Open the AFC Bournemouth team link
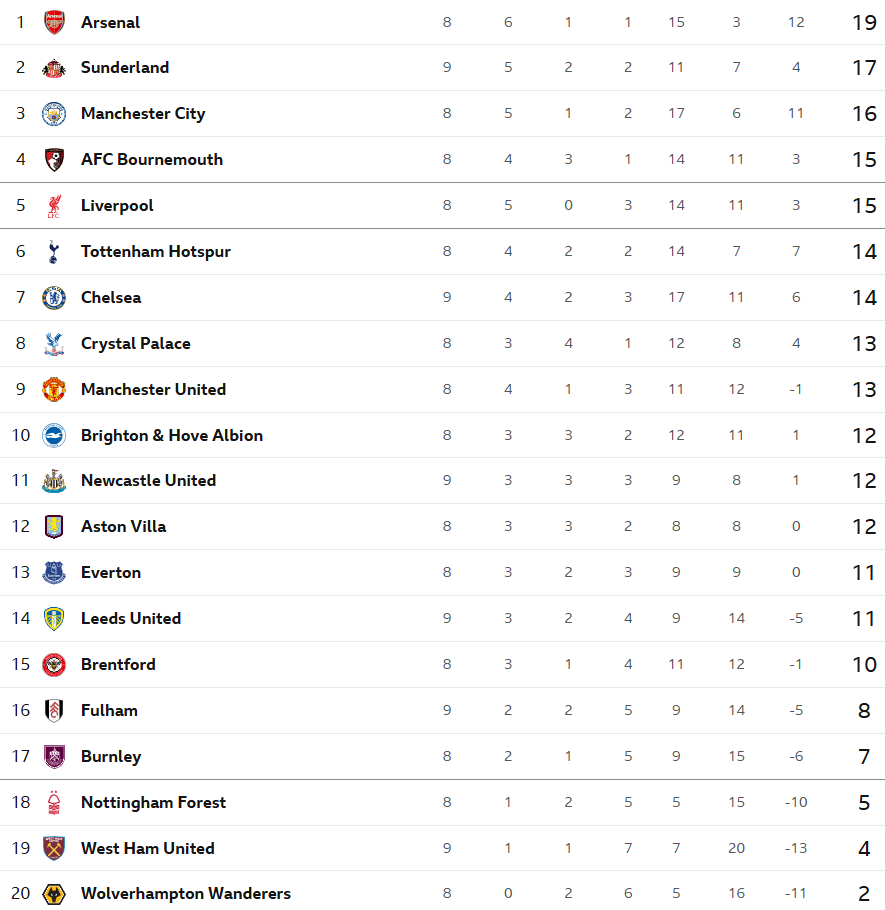885x910 pixels. point(152,160)
